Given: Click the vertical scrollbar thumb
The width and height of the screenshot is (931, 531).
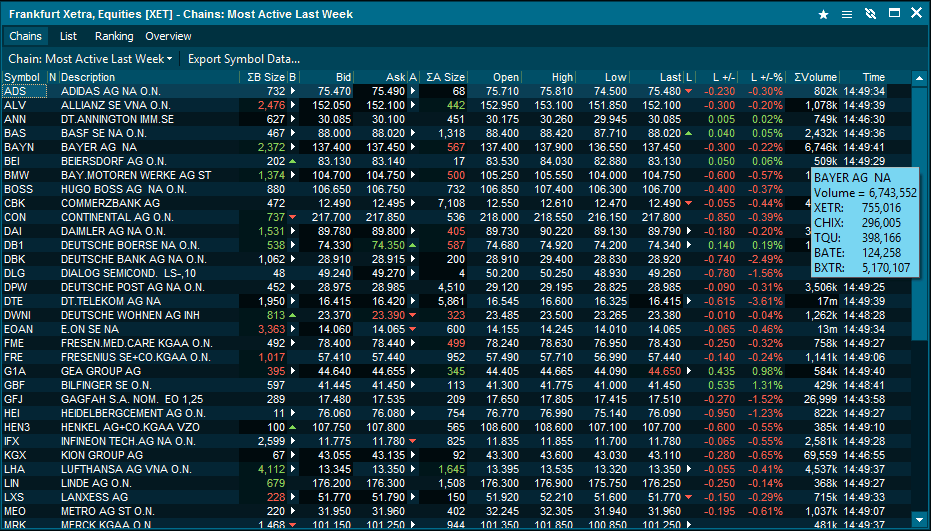Looking at the screenshot, I should point(919,214).
